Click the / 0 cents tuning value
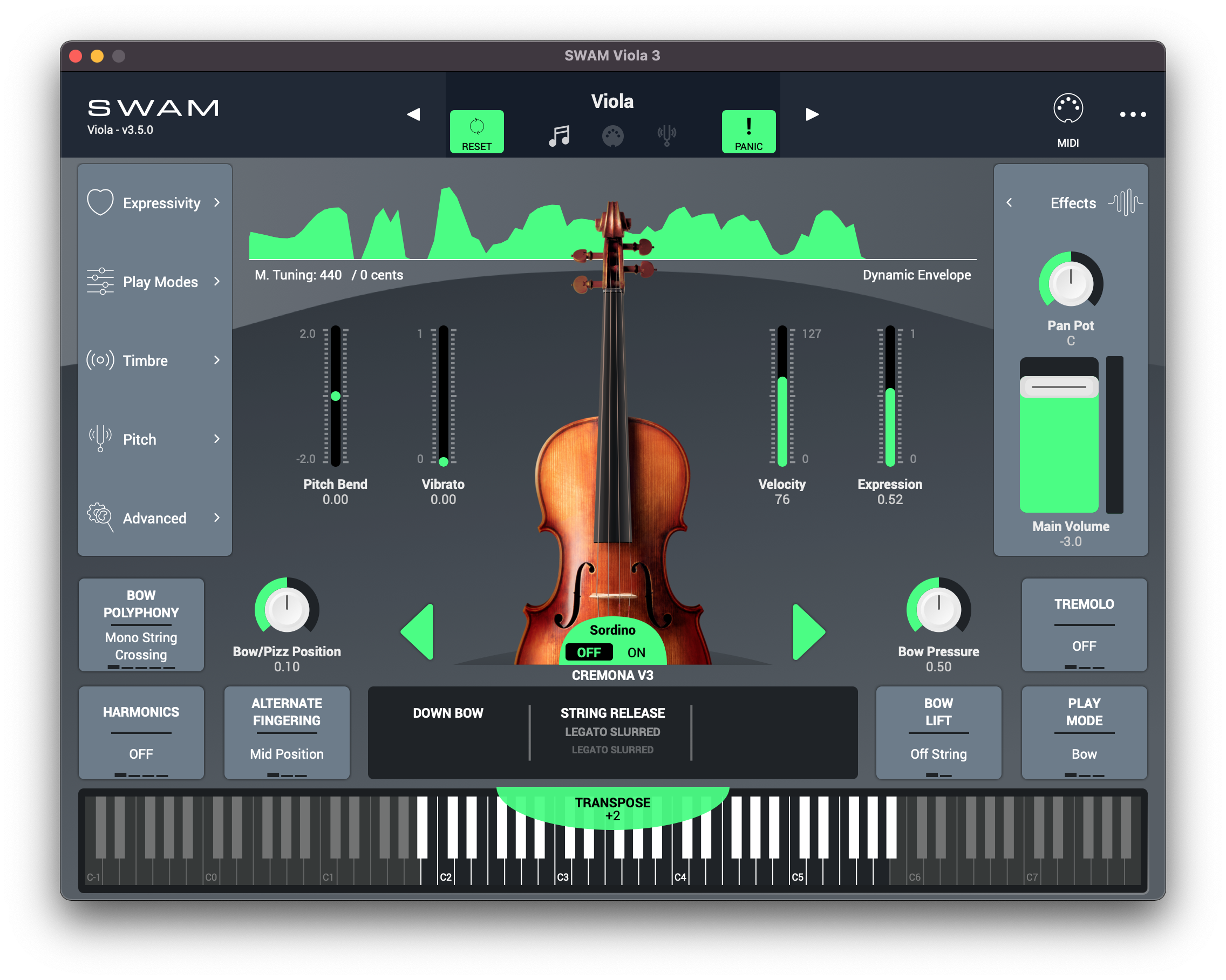 (x=377, y=275)
